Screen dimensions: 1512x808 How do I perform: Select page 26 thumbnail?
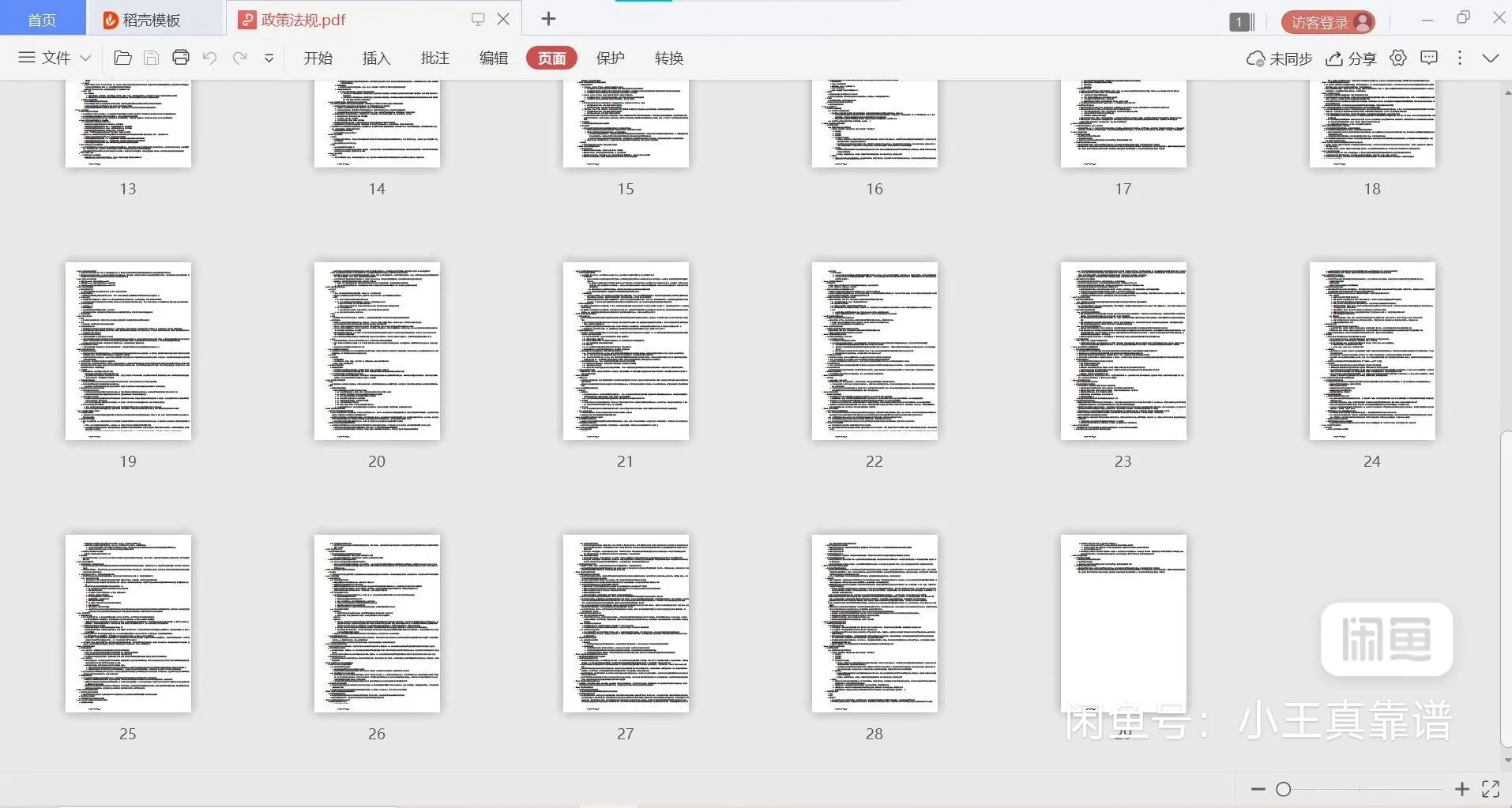(x=377, y=624)
